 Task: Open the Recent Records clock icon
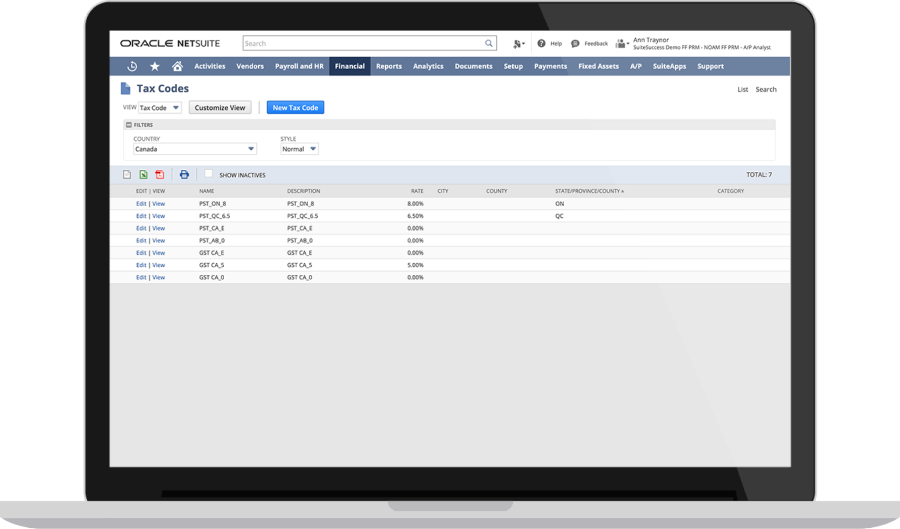coord(132,66)
